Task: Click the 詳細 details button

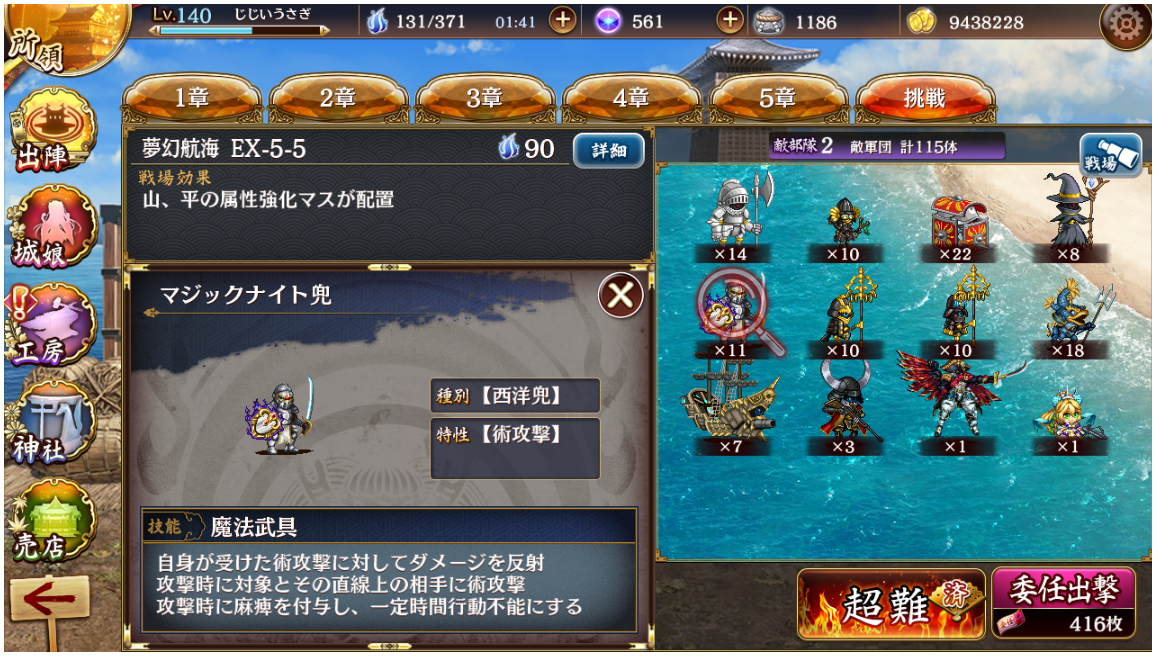Action: pos(609,151)
